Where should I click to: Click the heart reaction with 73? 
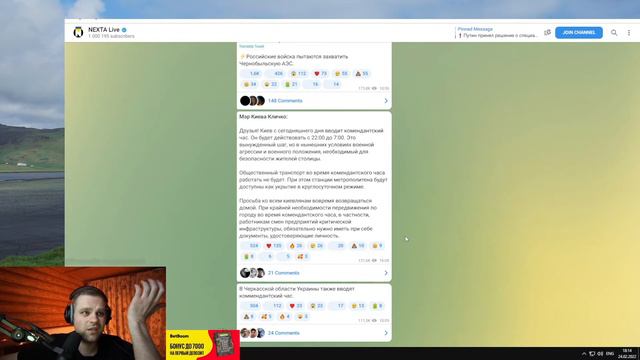320,74
